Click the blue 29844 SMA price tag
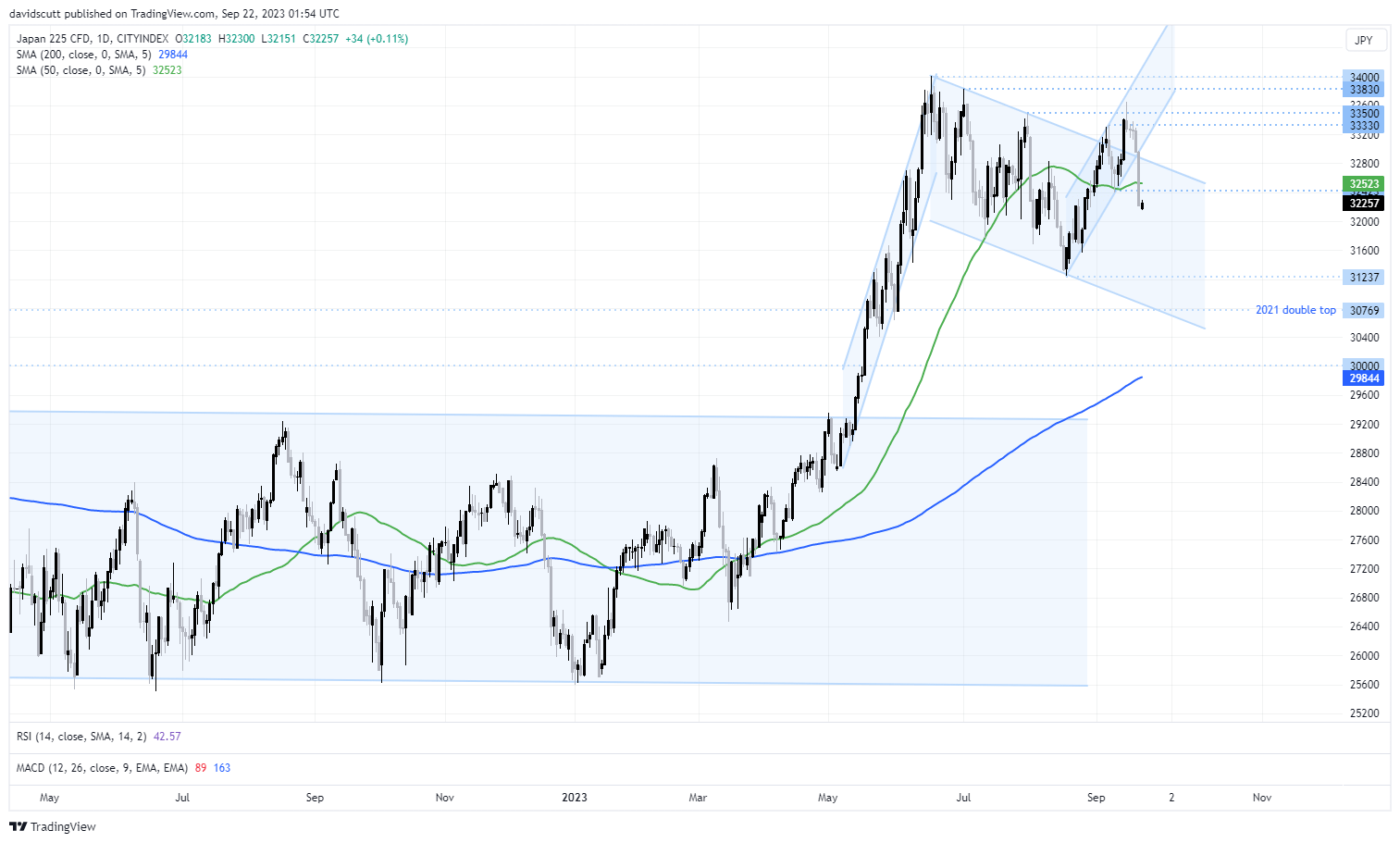 [1364, 378]
